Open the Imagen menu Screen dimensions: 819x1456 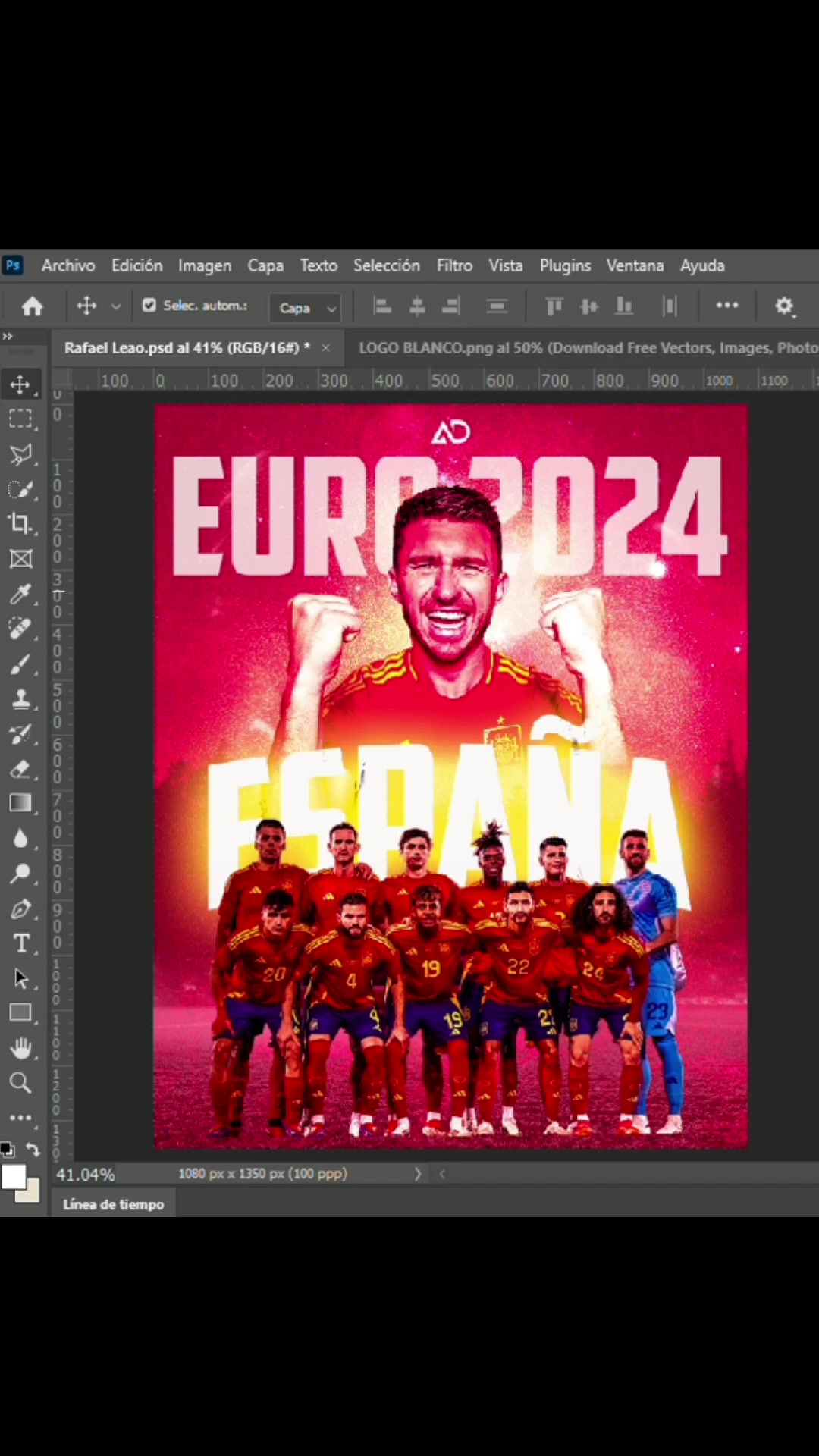tap(205, 265)
